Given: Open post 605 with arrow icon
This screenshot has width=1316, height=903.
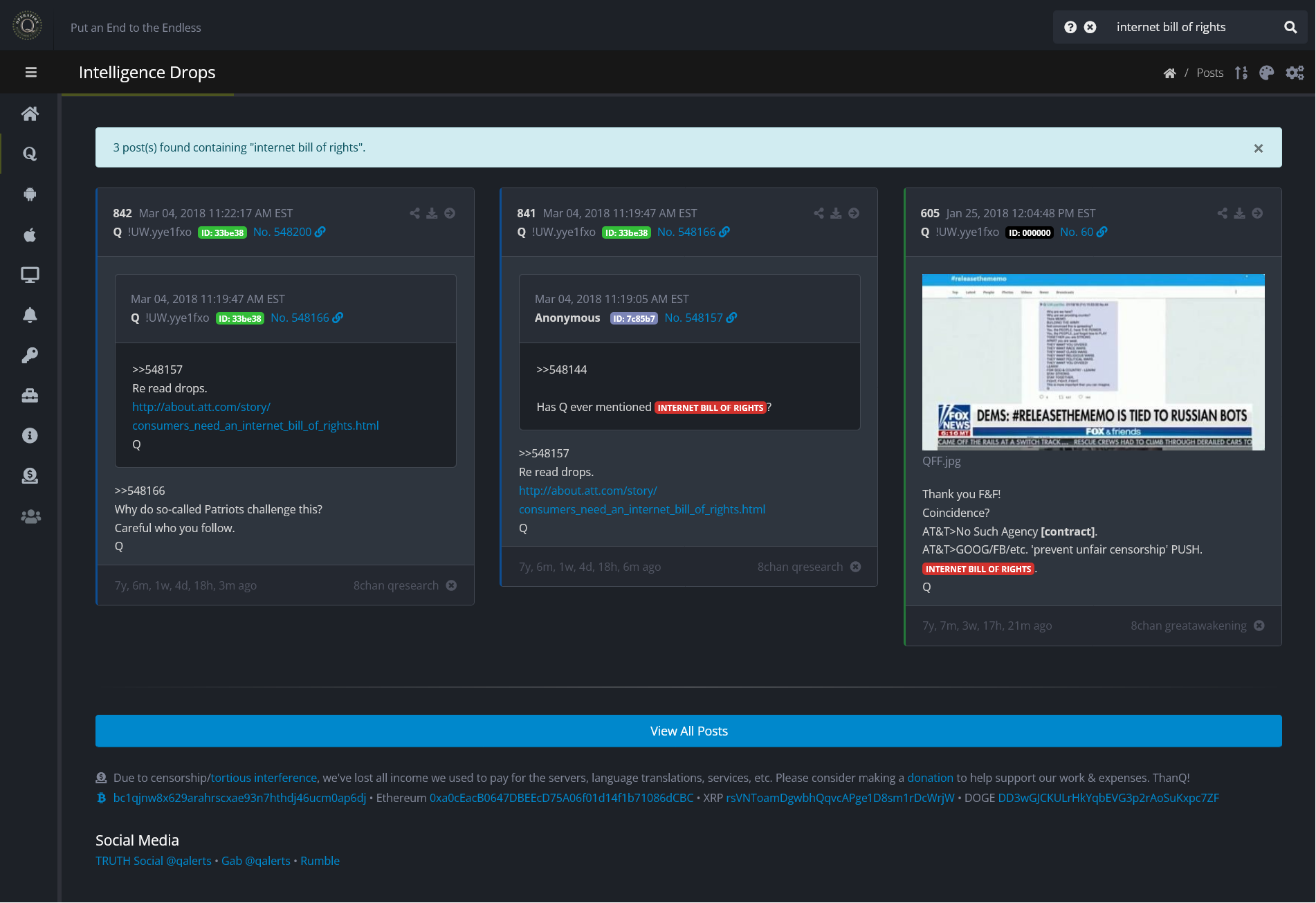Looking at the screenshot, I should pos(1257,213).
